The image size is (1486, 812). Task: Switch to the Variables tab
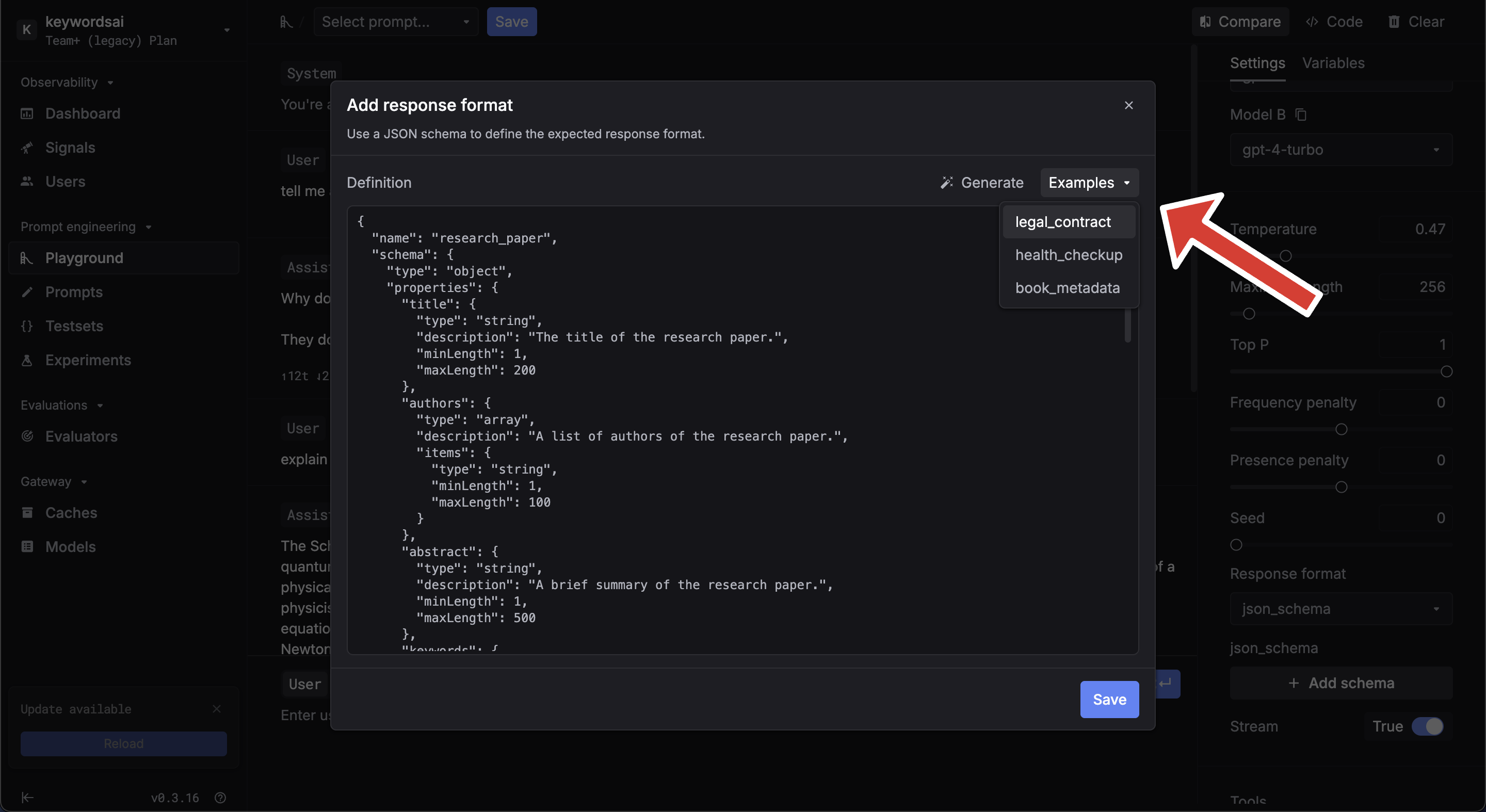click(1333, 63)
